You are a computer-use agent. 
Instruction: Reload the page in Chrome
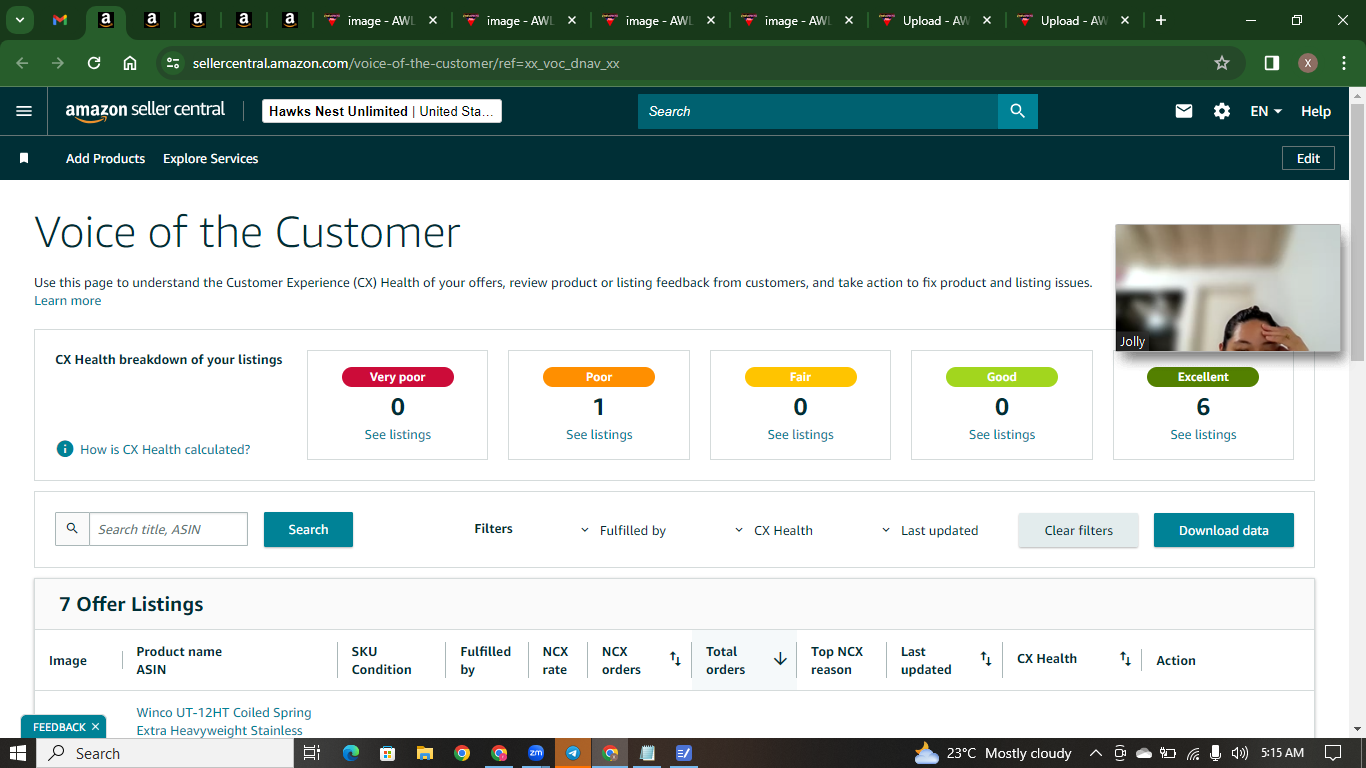94,63
